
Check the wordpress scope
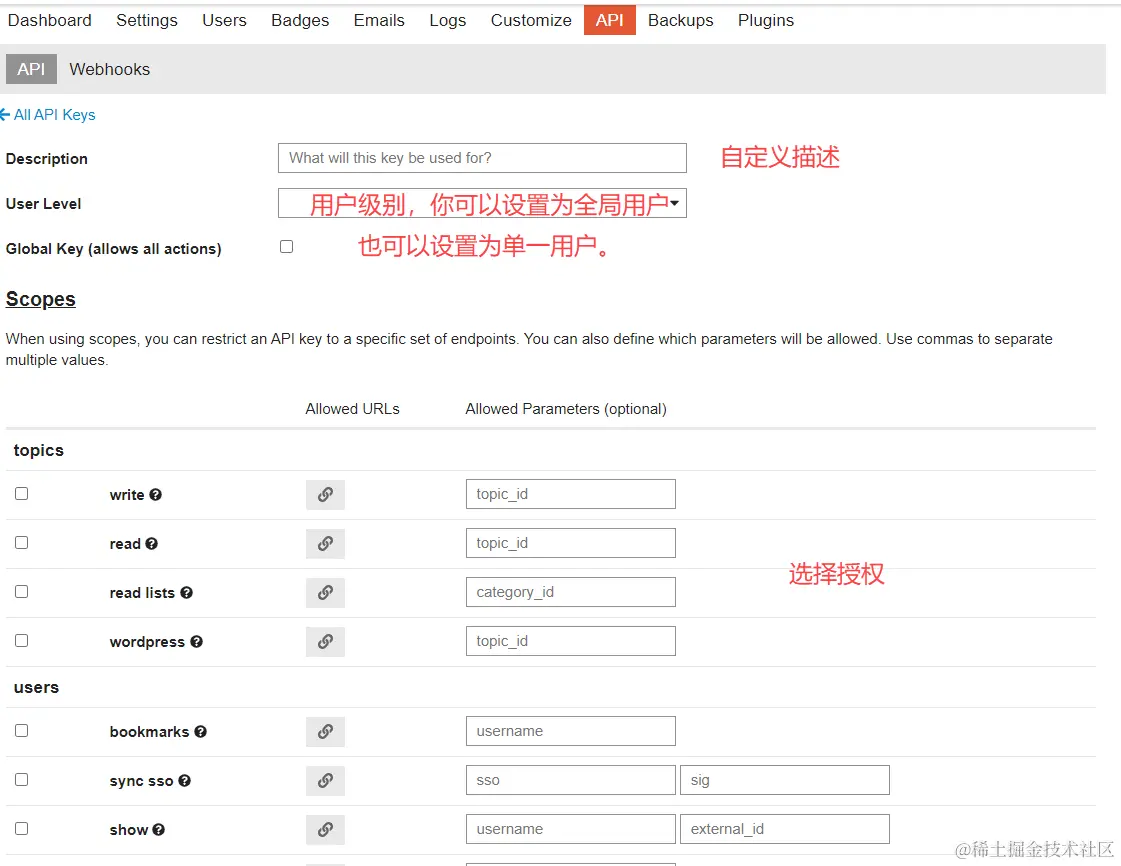[21, 641]
